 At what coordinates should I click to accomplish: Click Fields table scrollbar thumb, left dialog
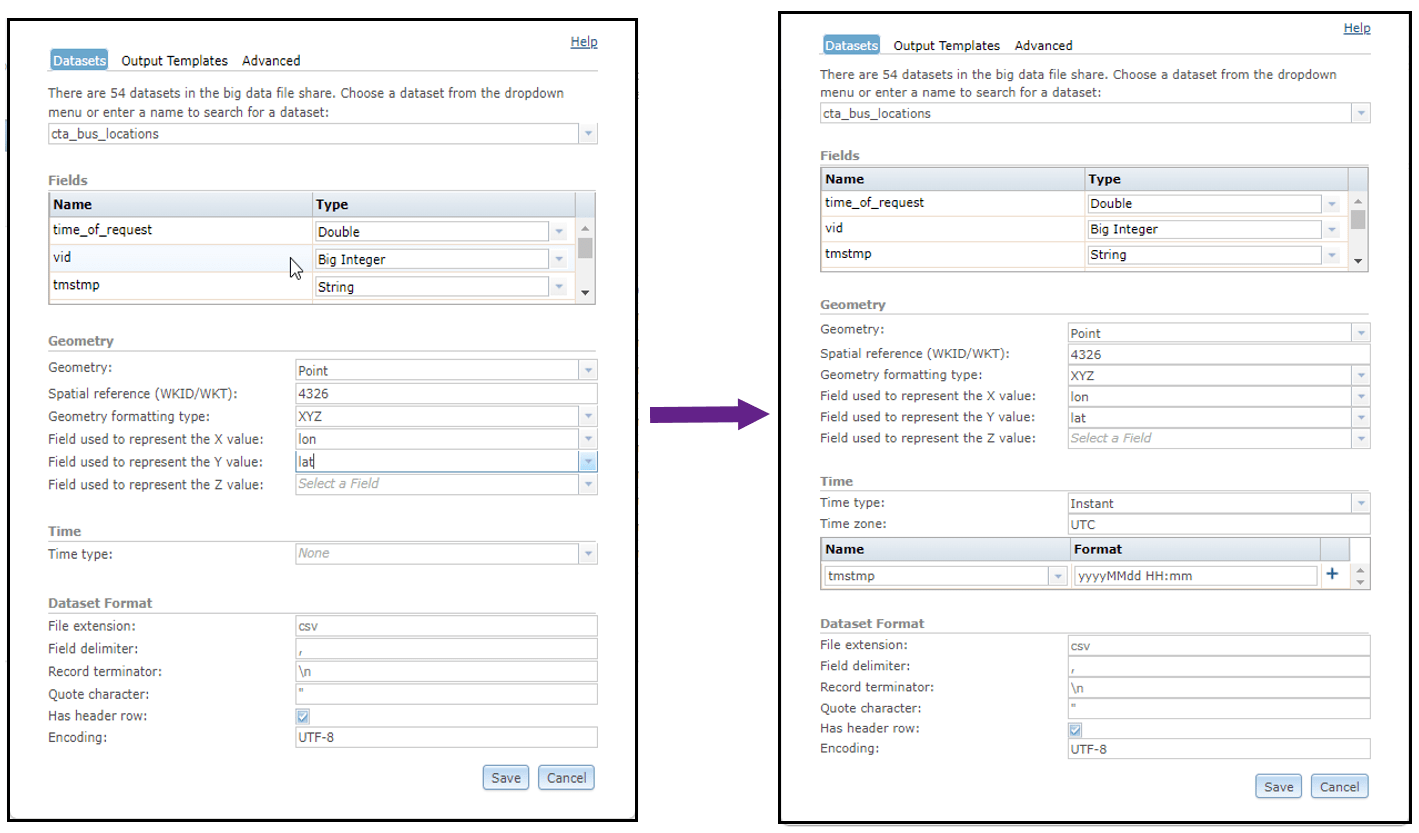tap(585, 248)
